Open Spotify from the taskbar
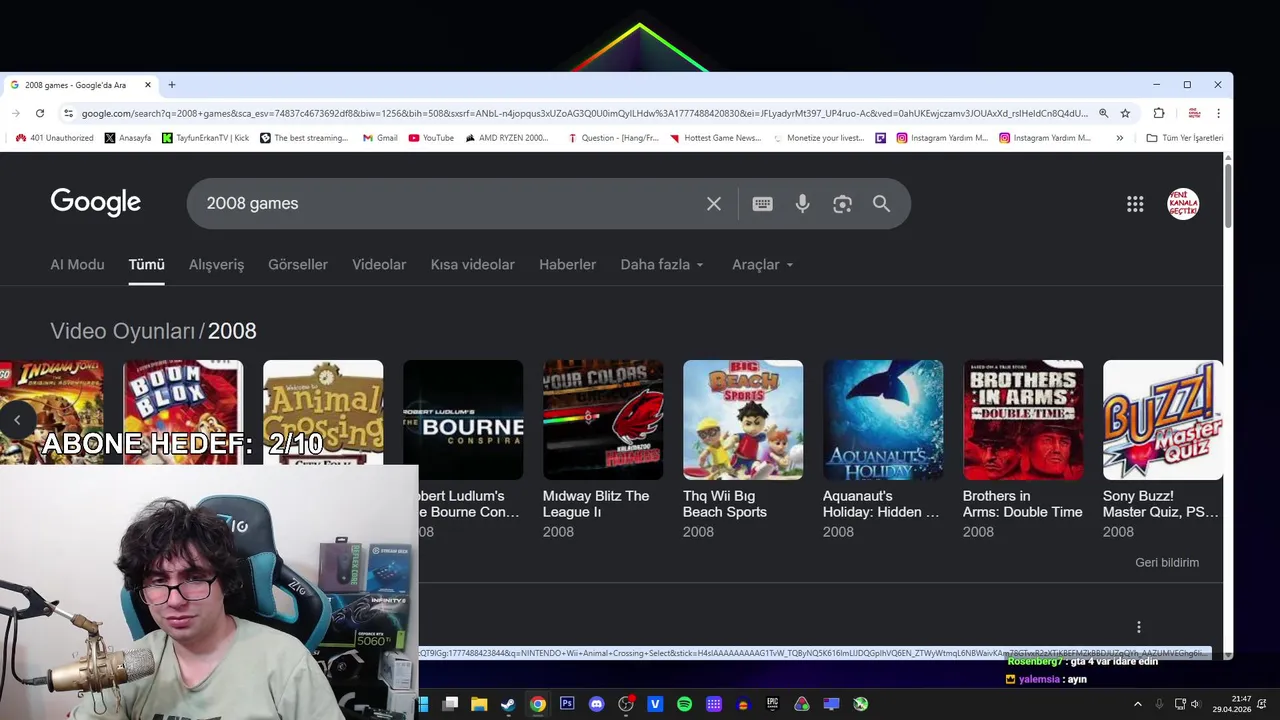This screenshot has height=720, width=1280. click(x=684, y=704)
